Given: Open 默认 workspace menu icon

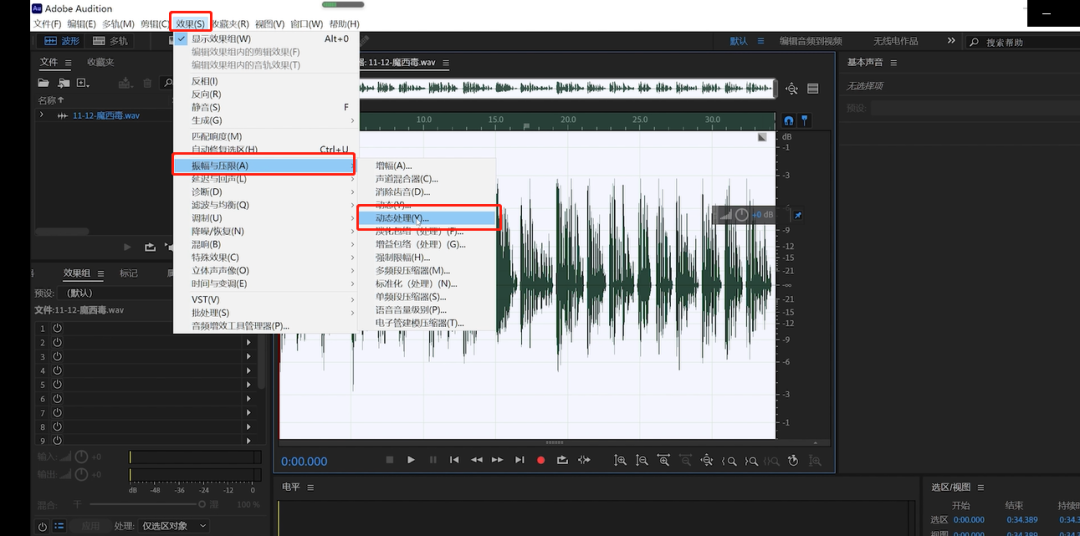Looking at the screenshot, I should [x=760, y=41].
